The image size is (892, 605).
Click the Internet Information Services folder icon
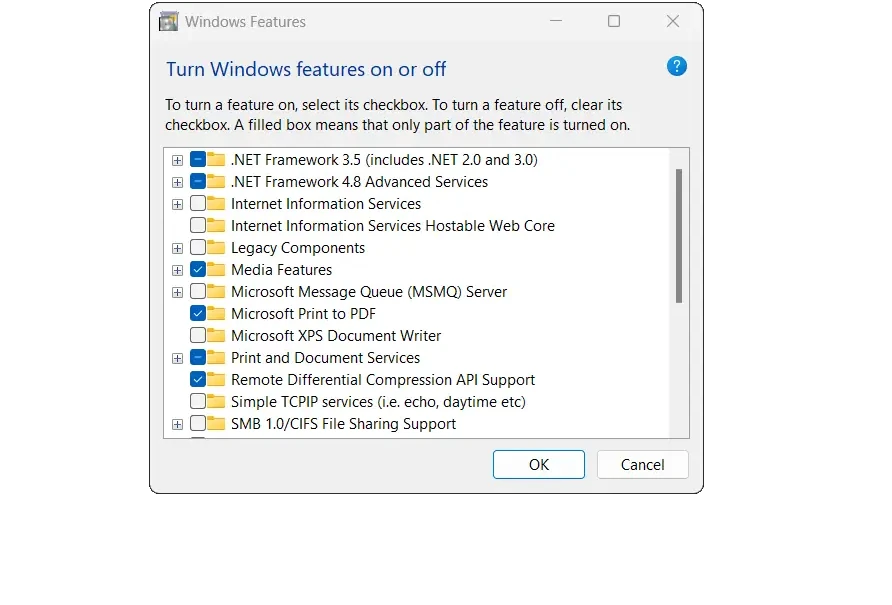(216, 203)
